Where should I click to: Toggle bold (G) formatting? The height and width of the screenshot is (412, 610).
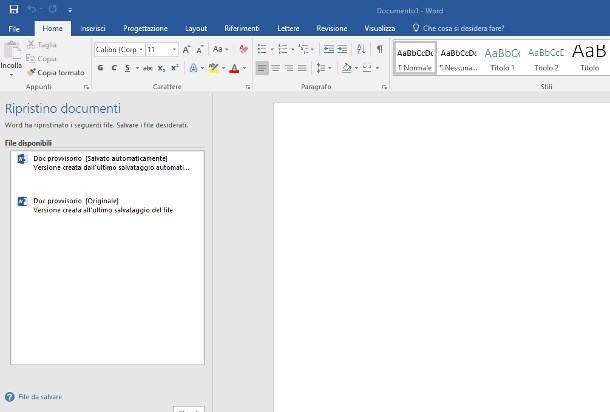point(100,68)
